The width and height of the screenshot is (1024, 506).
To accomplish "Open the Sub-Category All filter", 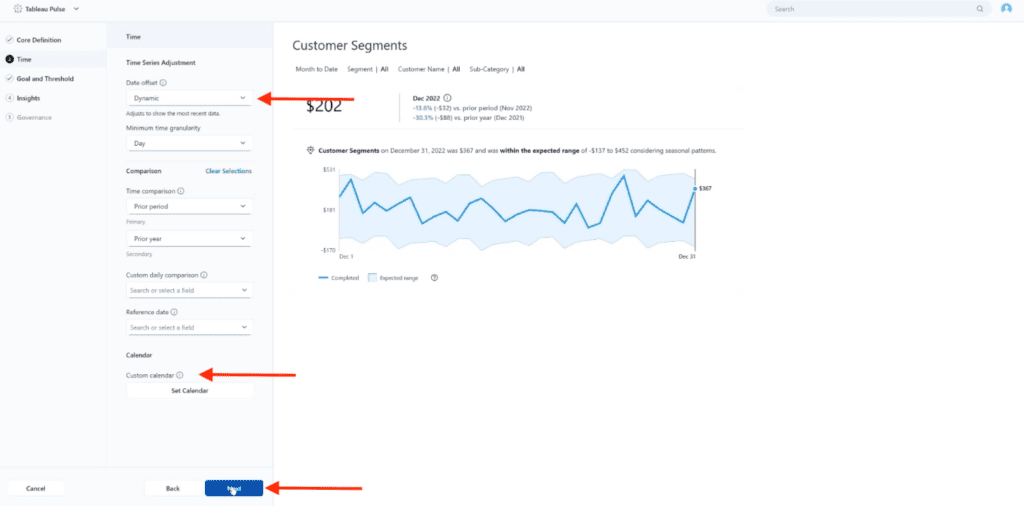I will (497, 69).
